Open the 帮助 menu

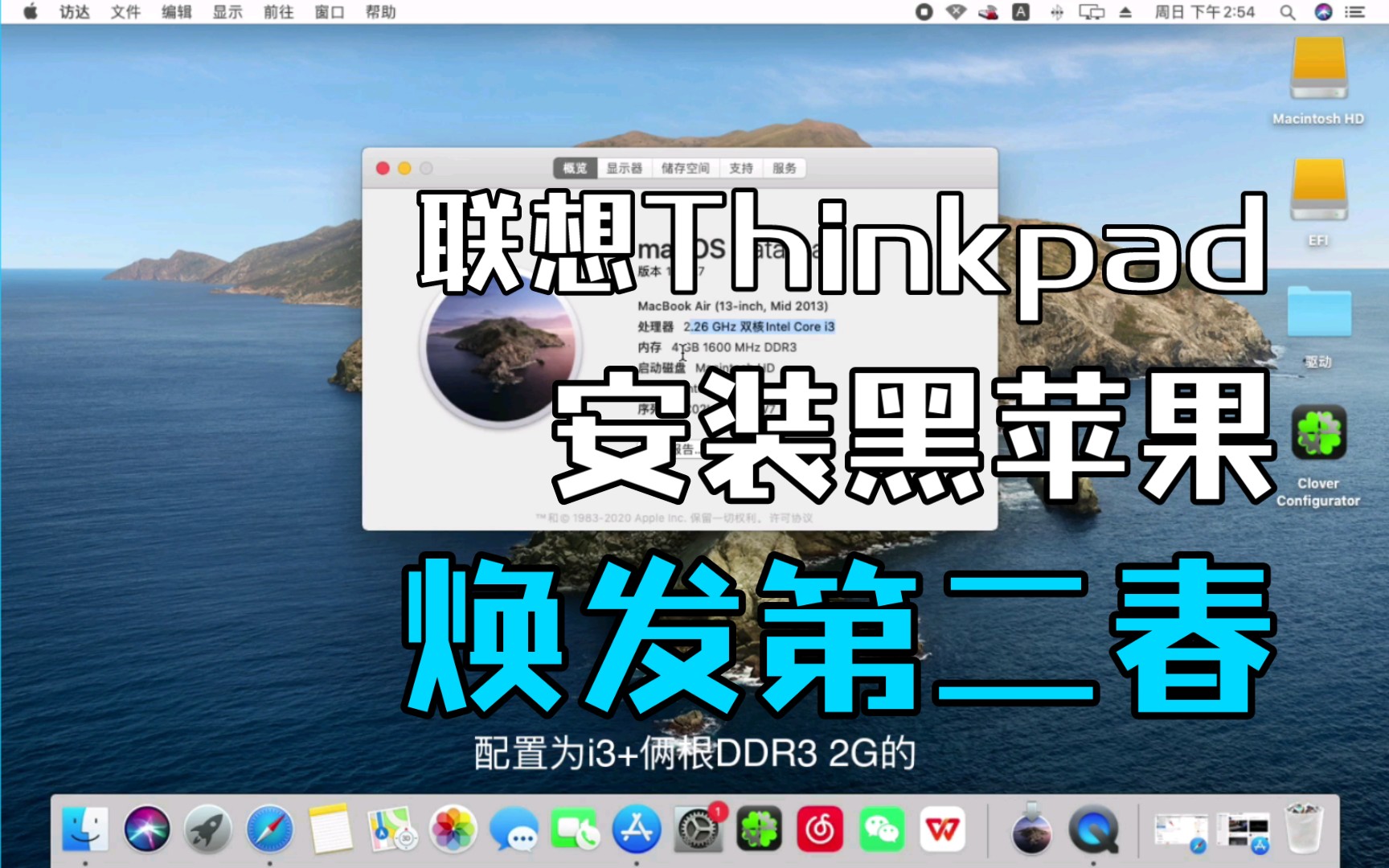[x=380, y=12]
